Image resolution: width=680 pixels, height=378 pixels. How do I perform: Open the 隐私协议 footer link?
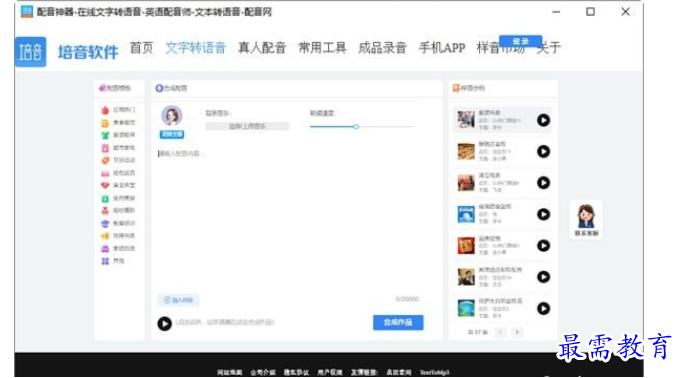(296, 372)
